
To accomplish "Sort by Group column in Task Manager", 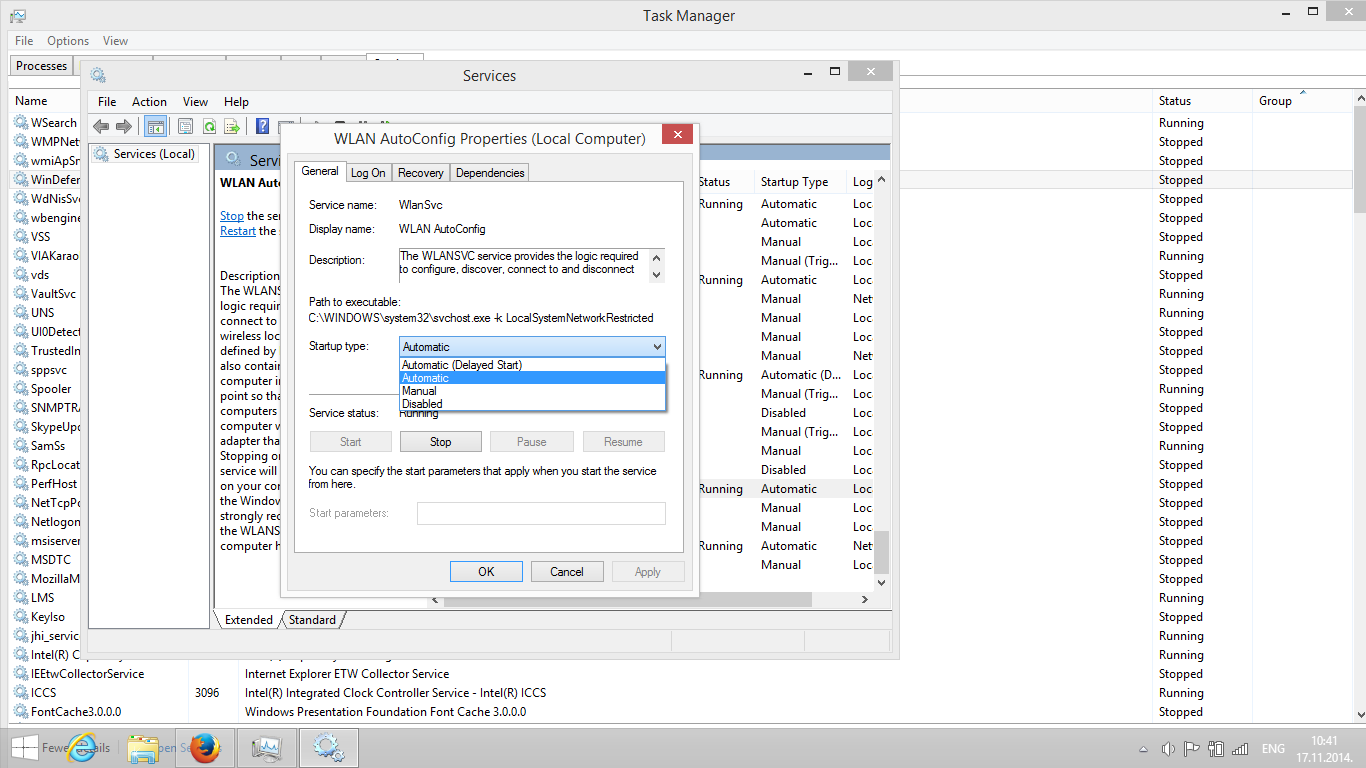I will click(1275, 101).
